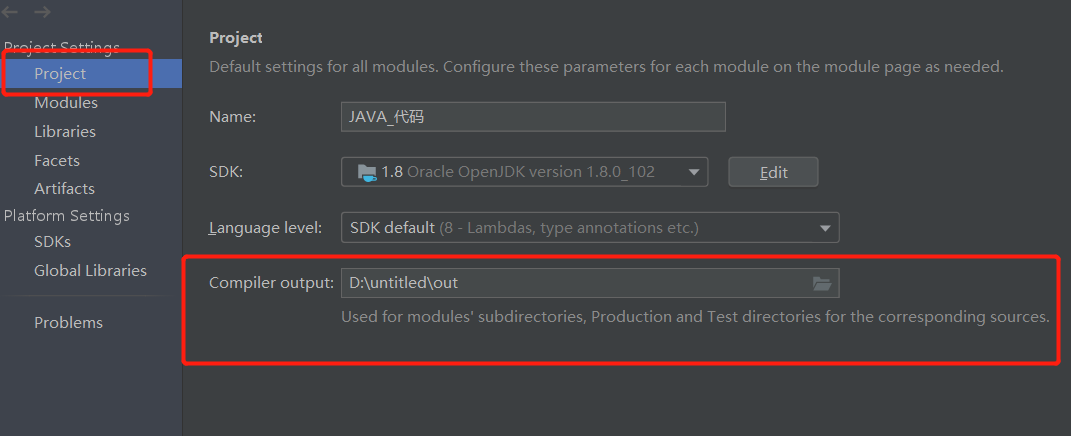Click the Compiler output label

(270, 283)
